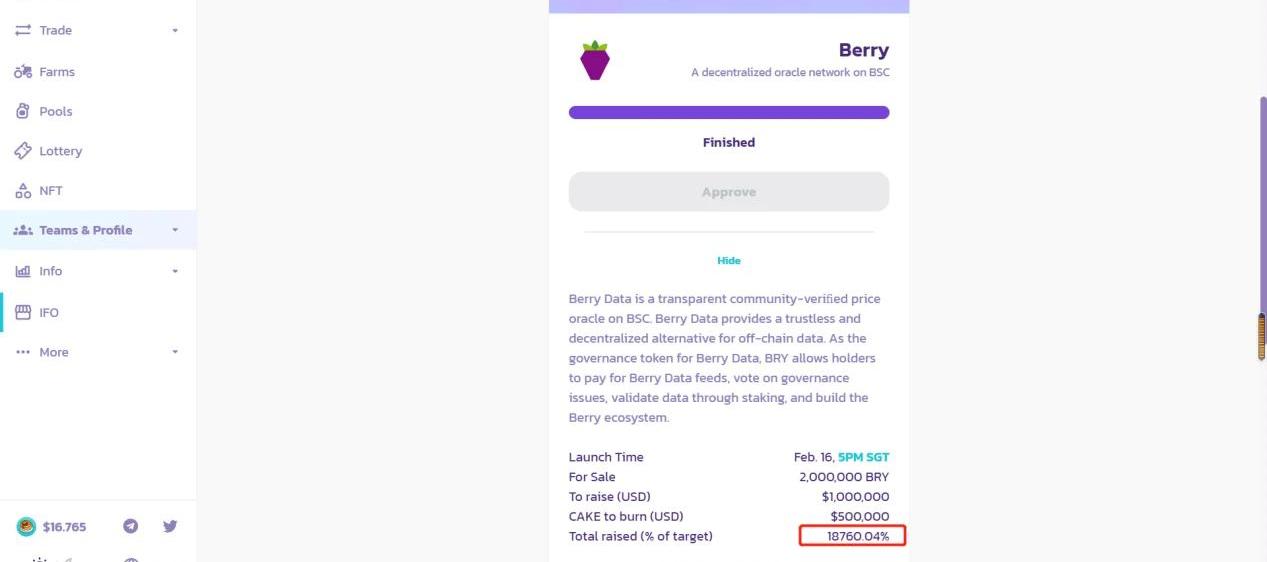This screenshot has width=1267, height=562.
Task: Click the IFO storefront icon
Action: [23, 313]
